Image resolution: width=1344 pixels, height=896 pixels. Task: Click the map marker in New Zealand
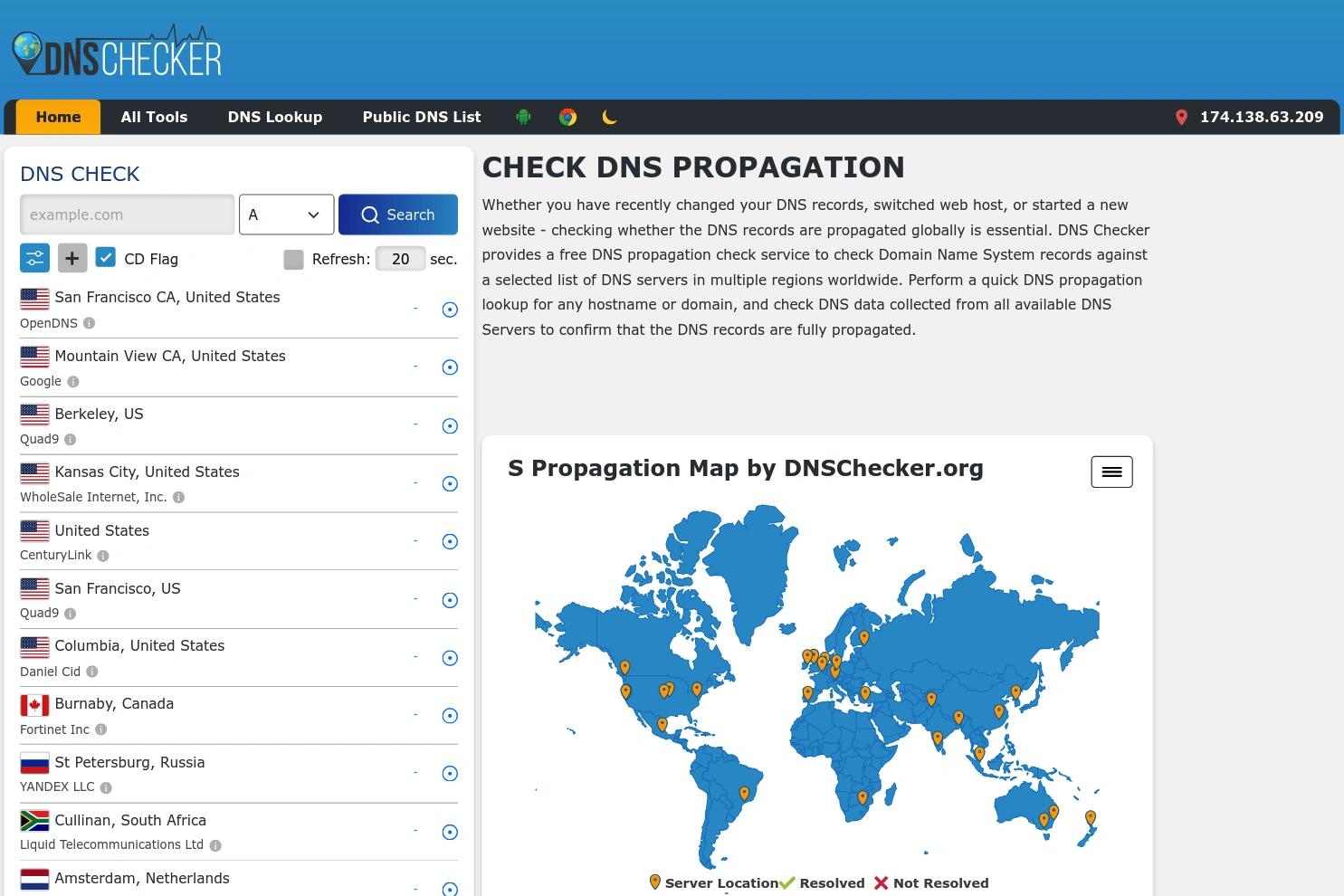pyautogui.click(x=1091, y=818)
